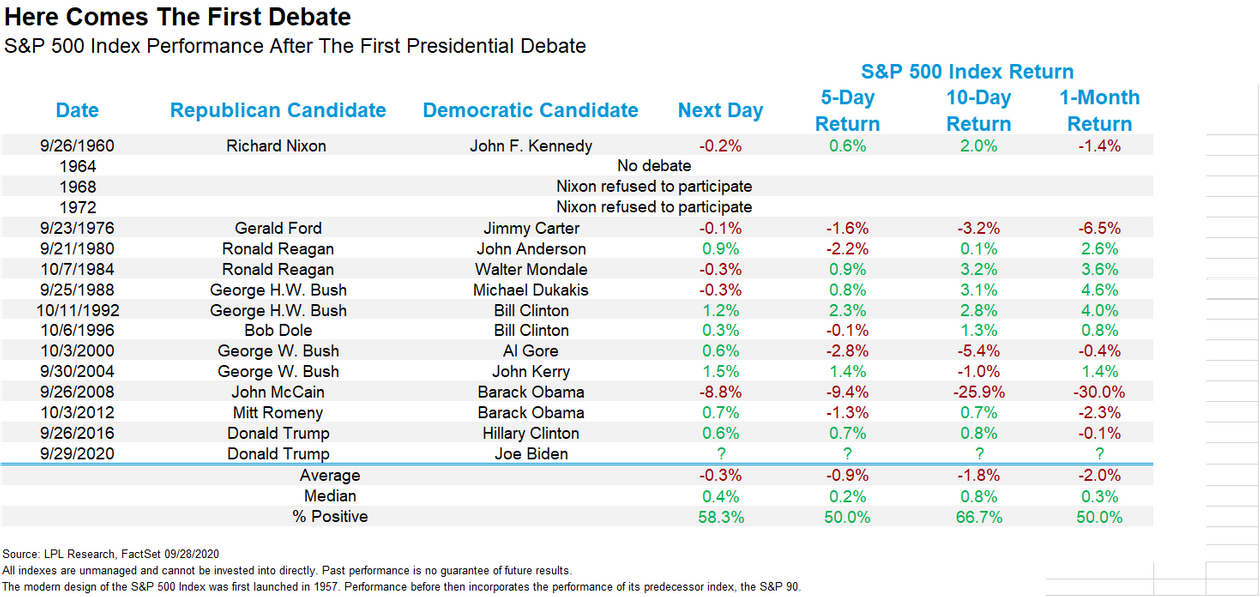Select the -30.0% one-month return value
The width and height of the screenshot is (1260, 597).
pyautogui.click(x=1099, y=392)
